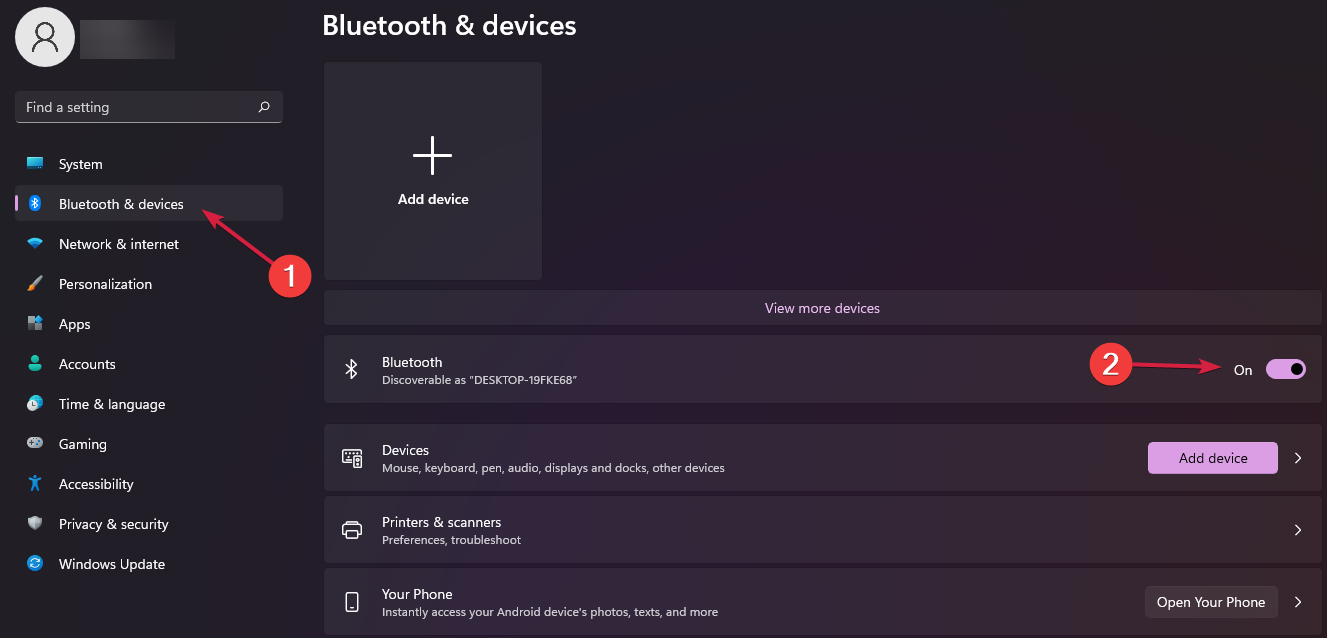Select Bluetooth & devices in sidebar
The height and width of the screenshot is (638, 1327).
click(120, 203)
